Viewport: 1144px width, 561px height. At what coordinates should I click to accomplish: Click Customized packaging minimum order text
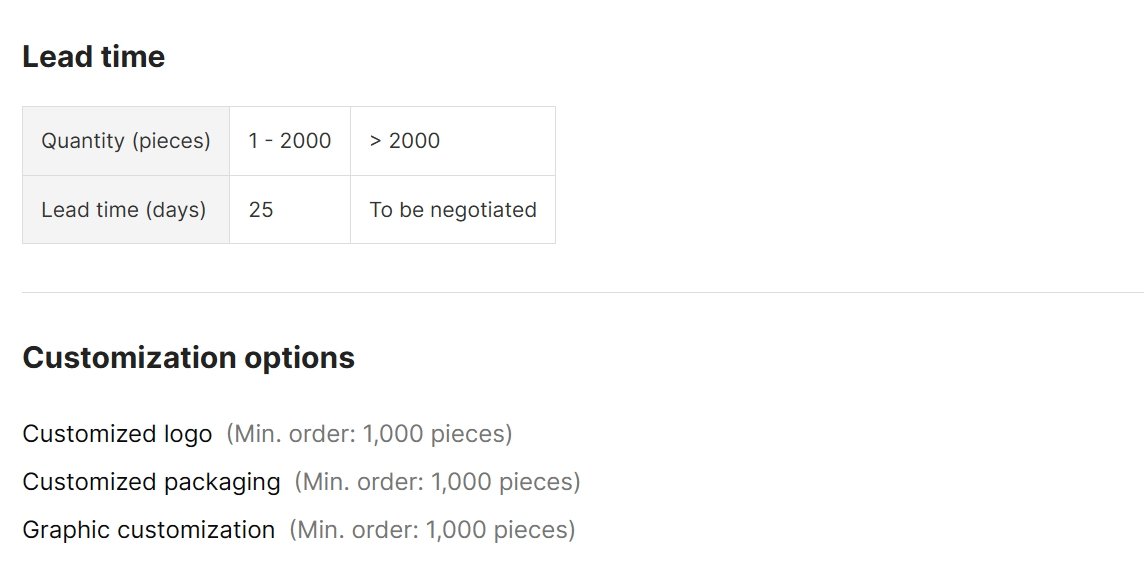pos(438,482)
